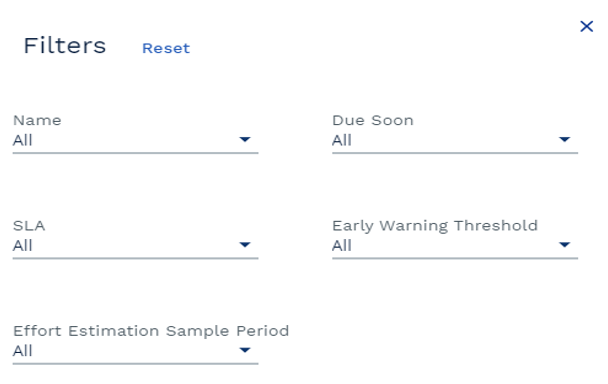The height and width of the screenshot is (384, 608).
Task: Click the SLA field label
Action: tap(29, 225)
